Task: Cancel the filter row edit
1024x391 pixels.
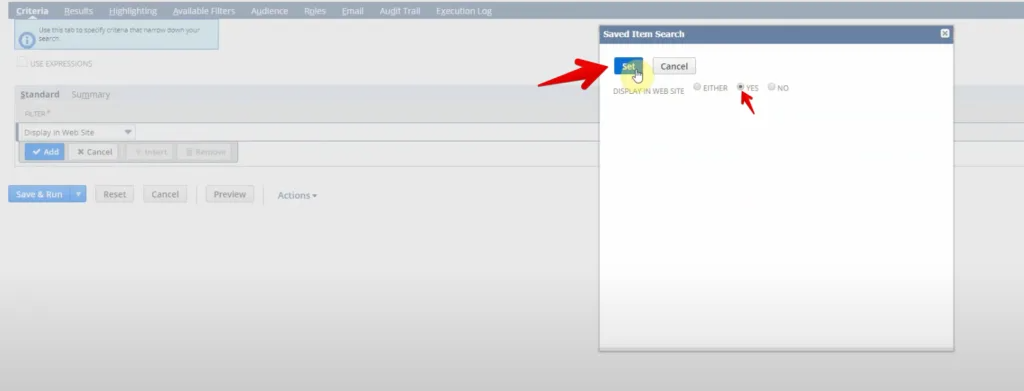Action: click(93, 152)
